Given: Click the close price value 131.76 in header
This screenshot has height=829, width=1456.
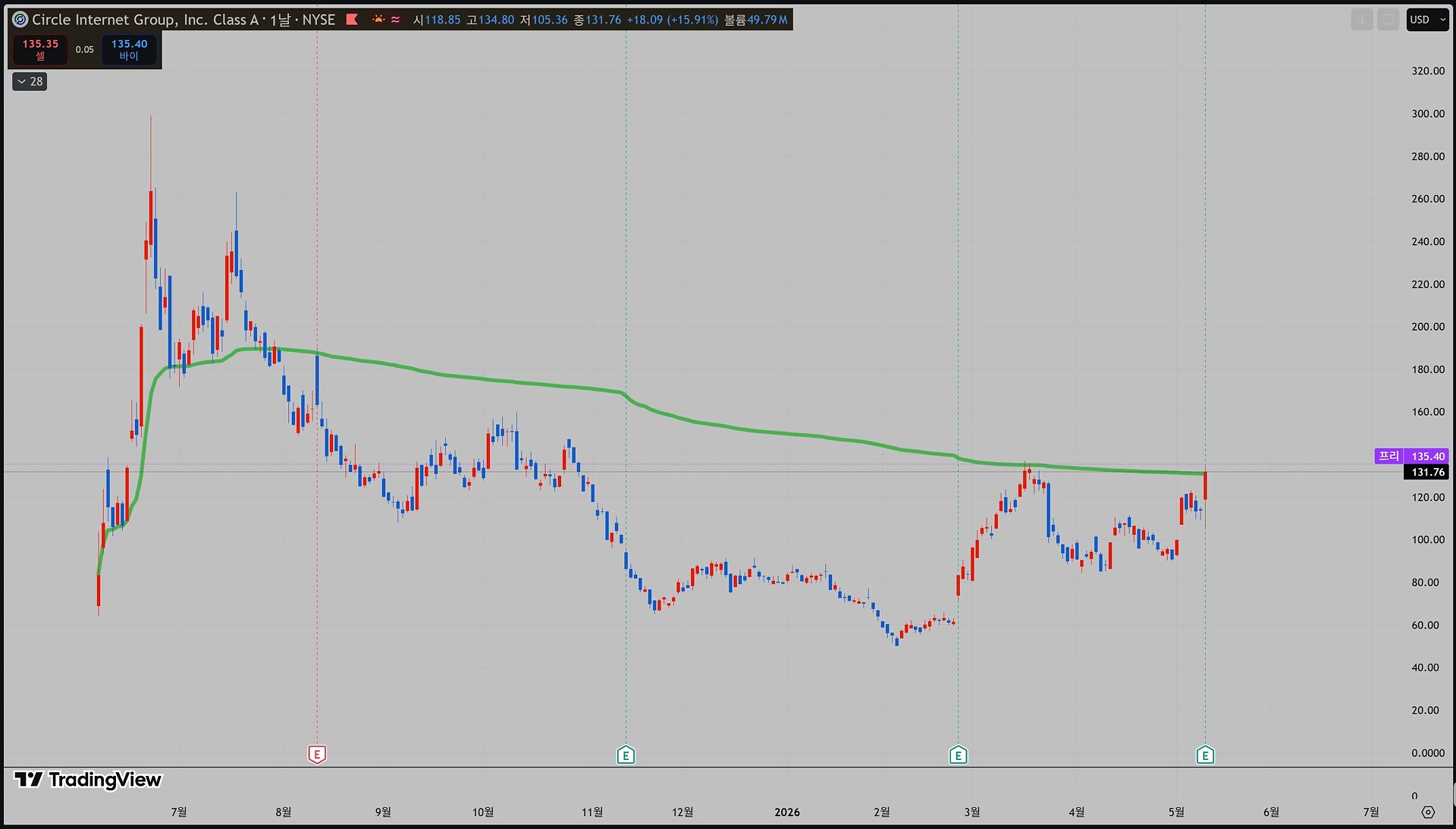Looking at the screenshot, I should [604, 20].
